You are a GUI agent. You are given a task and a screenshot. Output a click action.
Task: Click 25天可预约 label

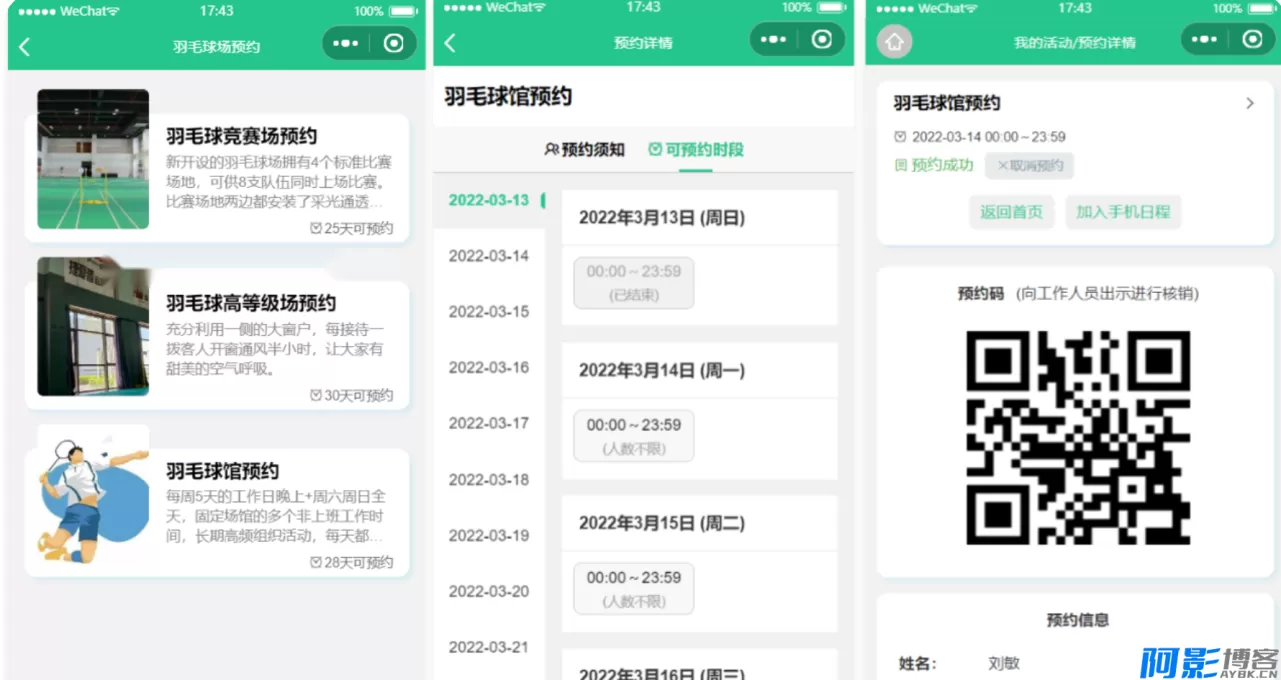point(352,228)
